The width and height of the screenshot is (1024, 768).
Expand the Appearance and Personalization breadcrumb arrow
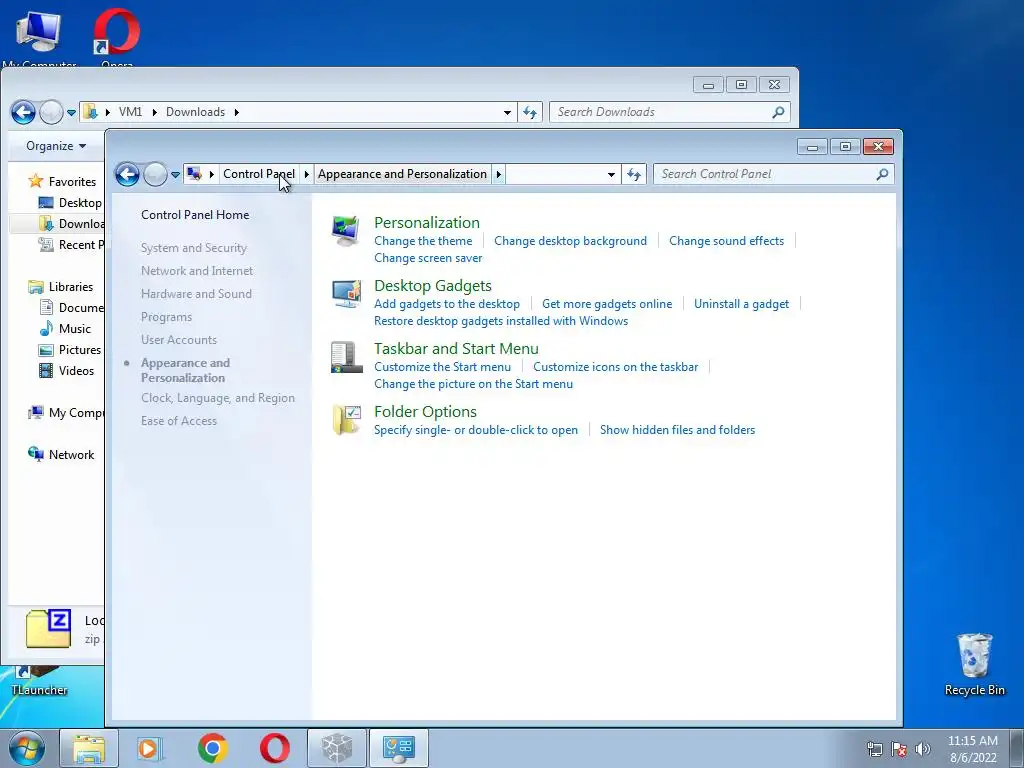(499, 174)
